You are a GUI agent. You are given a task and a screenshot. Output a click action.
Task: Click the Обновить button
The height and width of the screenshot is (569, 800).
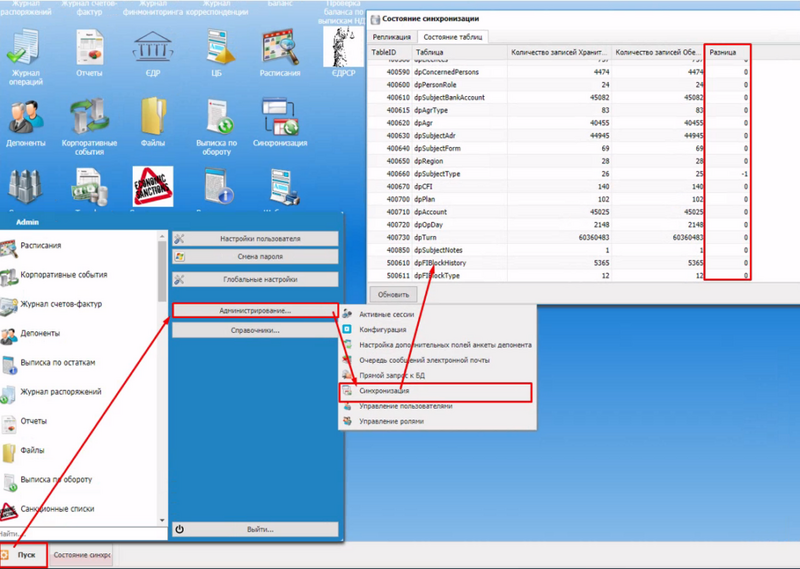point(393,295)
